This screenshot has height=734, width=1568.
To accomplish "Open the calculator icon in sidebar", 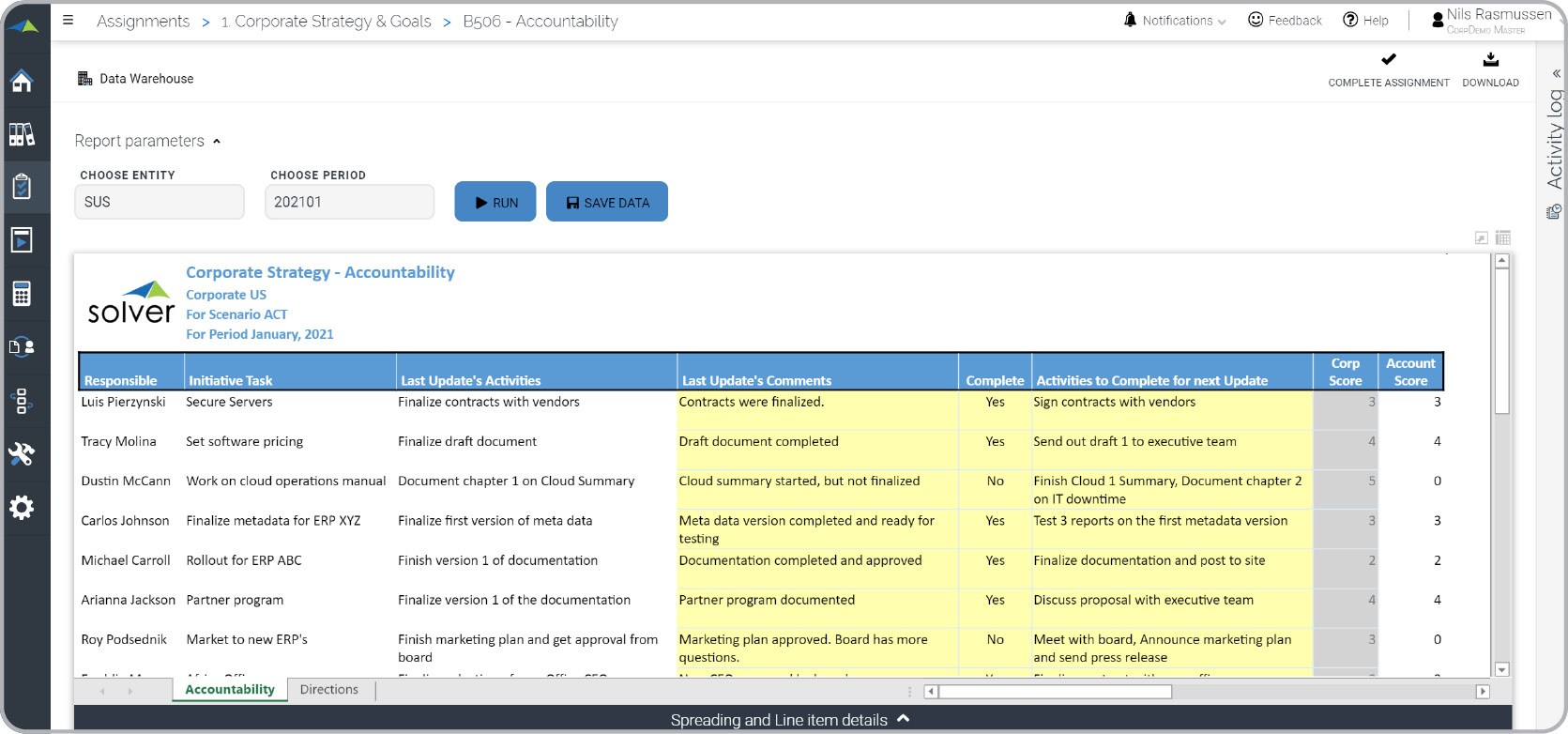I will pos(22,294).
